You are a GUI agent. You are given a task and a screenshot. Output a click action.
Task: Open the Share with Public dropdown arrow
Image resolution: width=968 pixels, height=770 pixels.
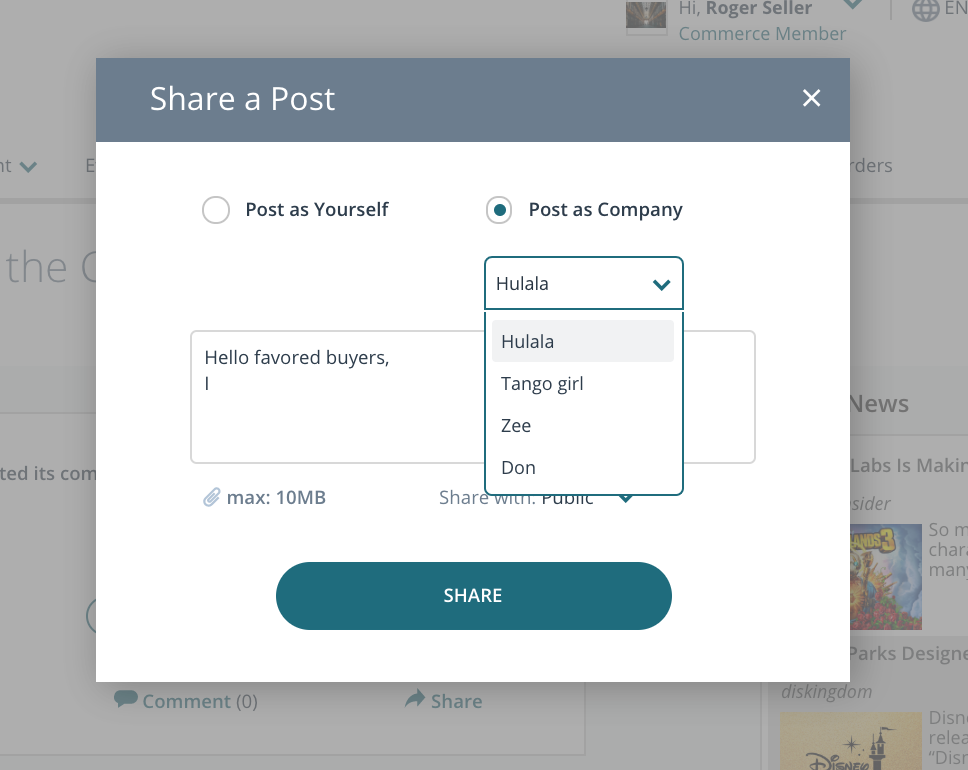(625, 498)
